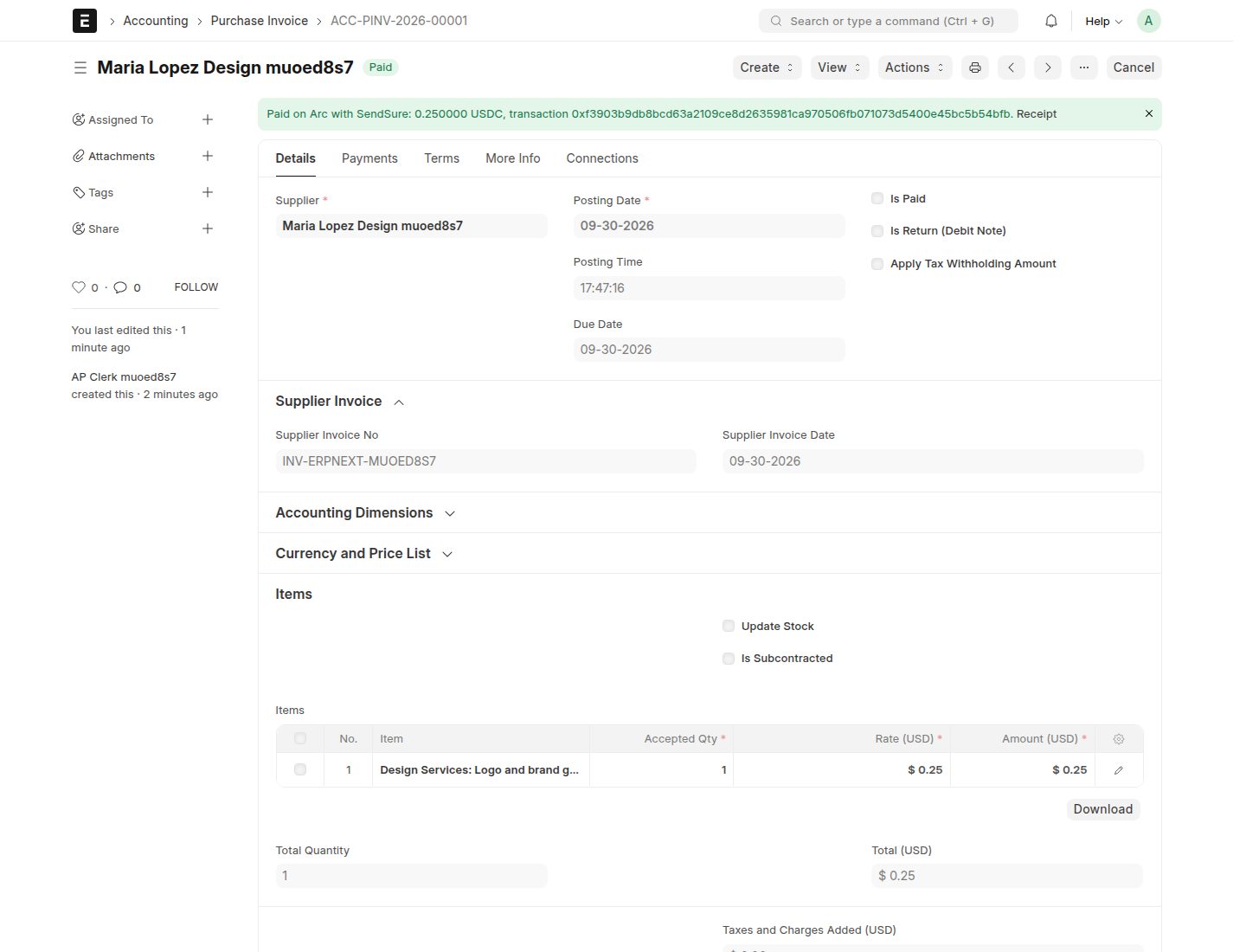This screenshot has width=1246, height=952.
Task: Toggle the sidebar hamburger menu icon
Action: click(x=80, y=68)
